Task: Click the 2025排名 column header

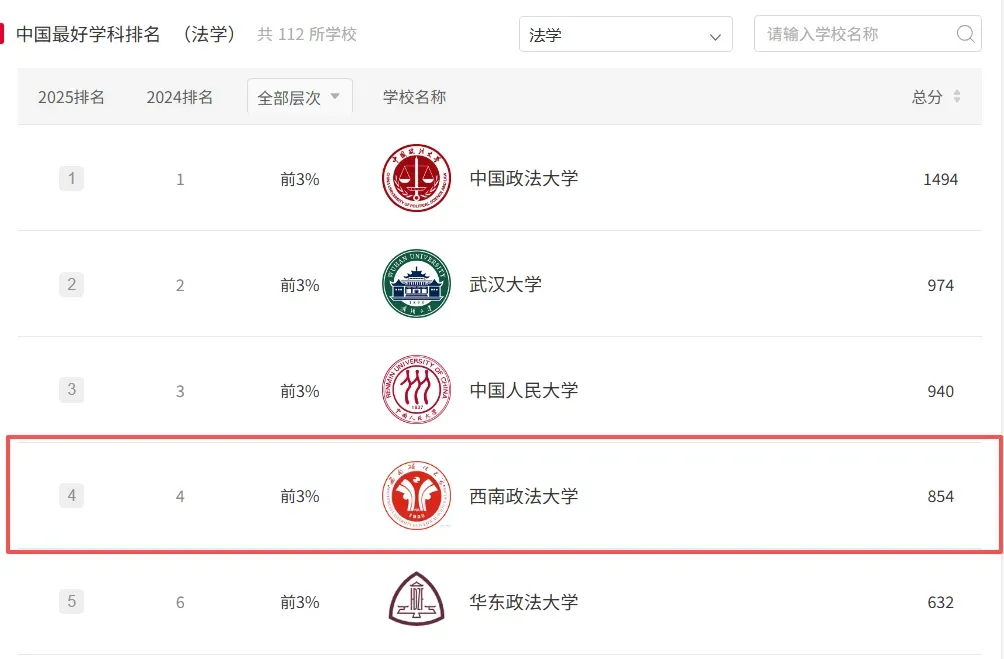Action: pos(71,97)
